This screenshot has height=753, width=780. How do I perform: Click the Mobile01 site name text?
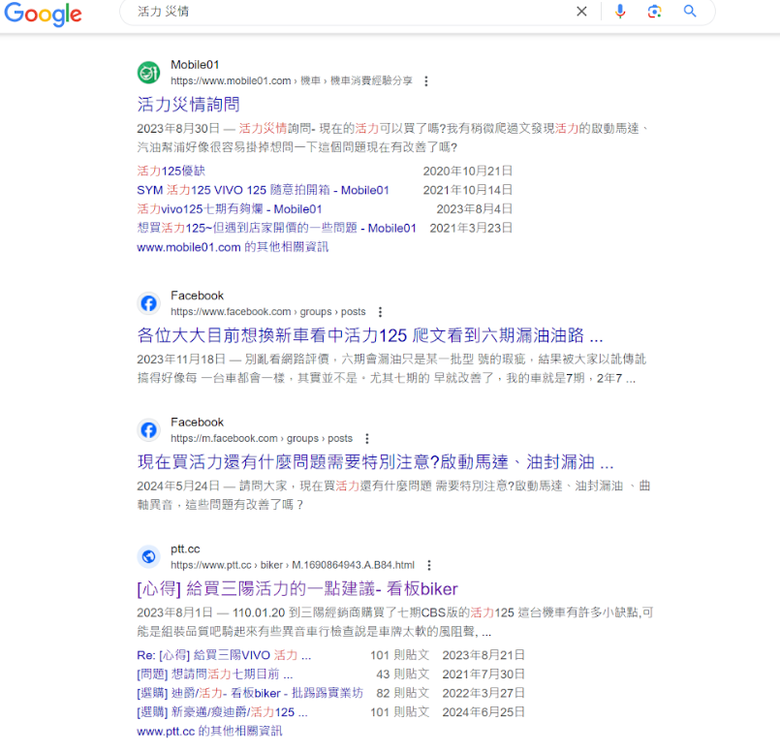[x=195, y=65]
